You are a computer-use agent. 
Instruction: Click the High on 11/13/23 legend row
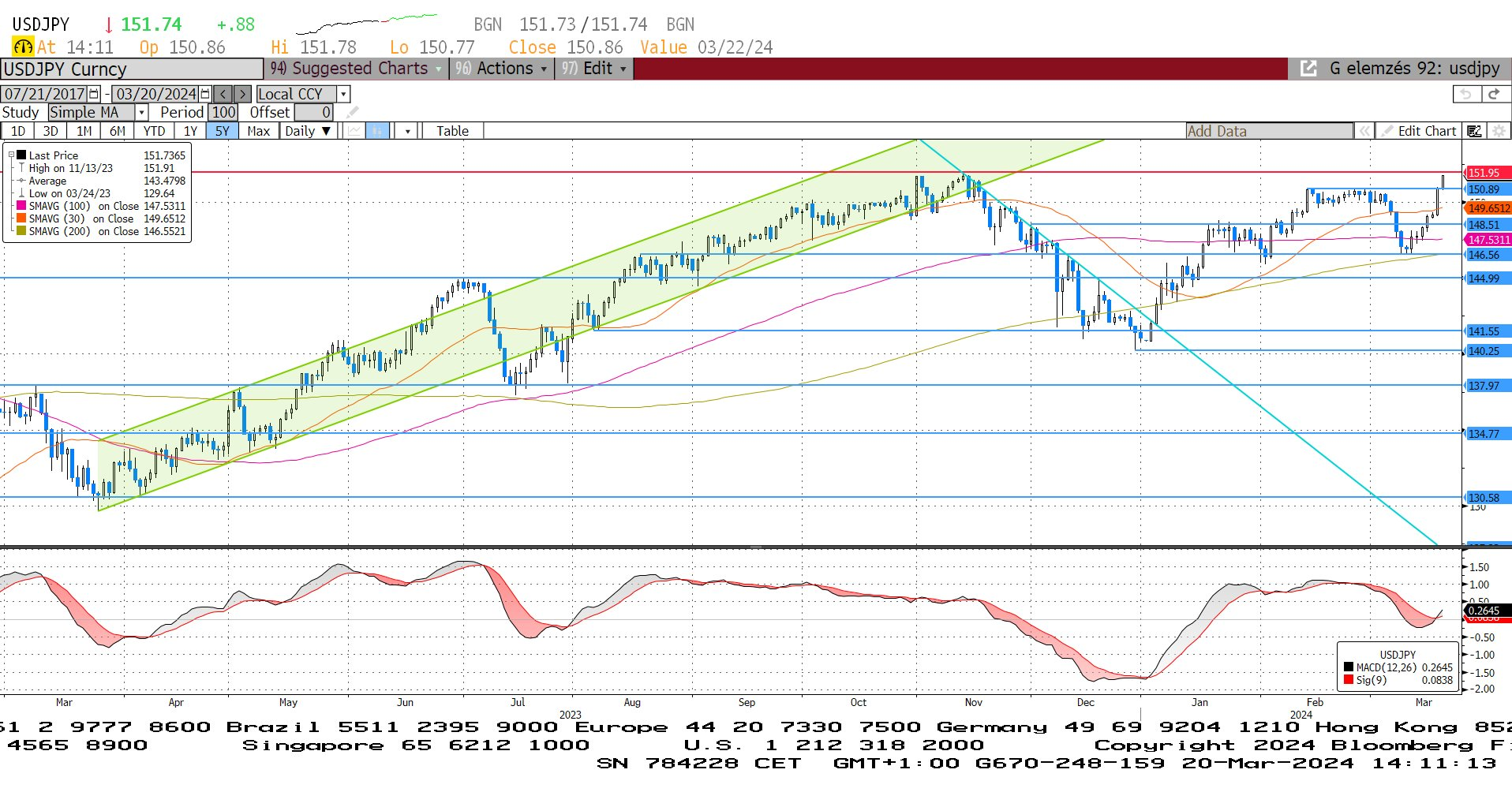(102, 168)
